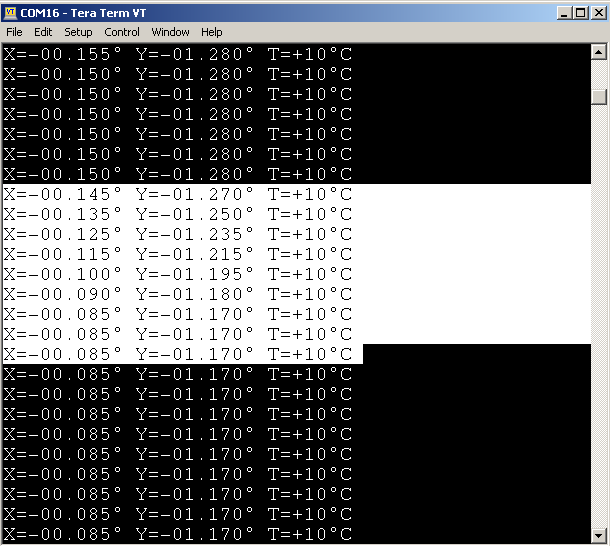Image resolution: width=610 pixels, height=546 pixels.
Task: Click the line with X=-00.090°
Action: tap(178, 294)
